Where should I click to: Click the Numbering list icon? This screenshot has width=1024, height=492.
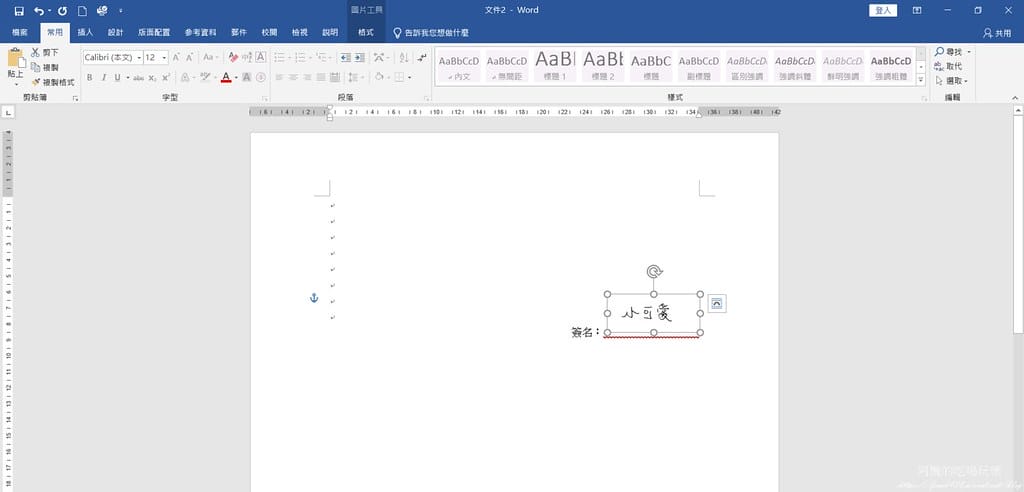pos(300,57)
